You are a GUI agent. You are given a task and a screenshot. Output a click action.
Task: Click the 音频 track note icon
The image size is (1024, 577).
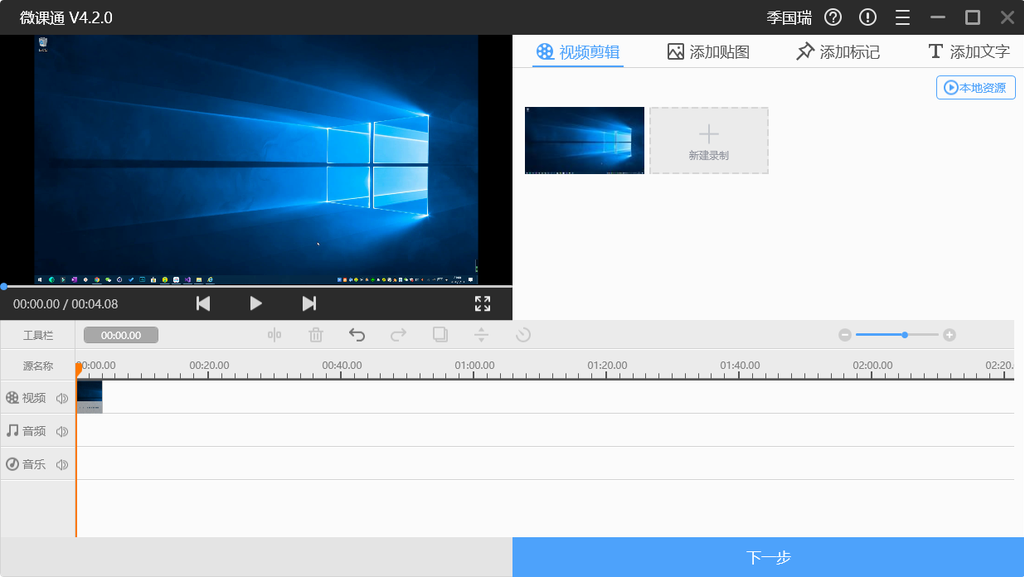coord(12,431)
